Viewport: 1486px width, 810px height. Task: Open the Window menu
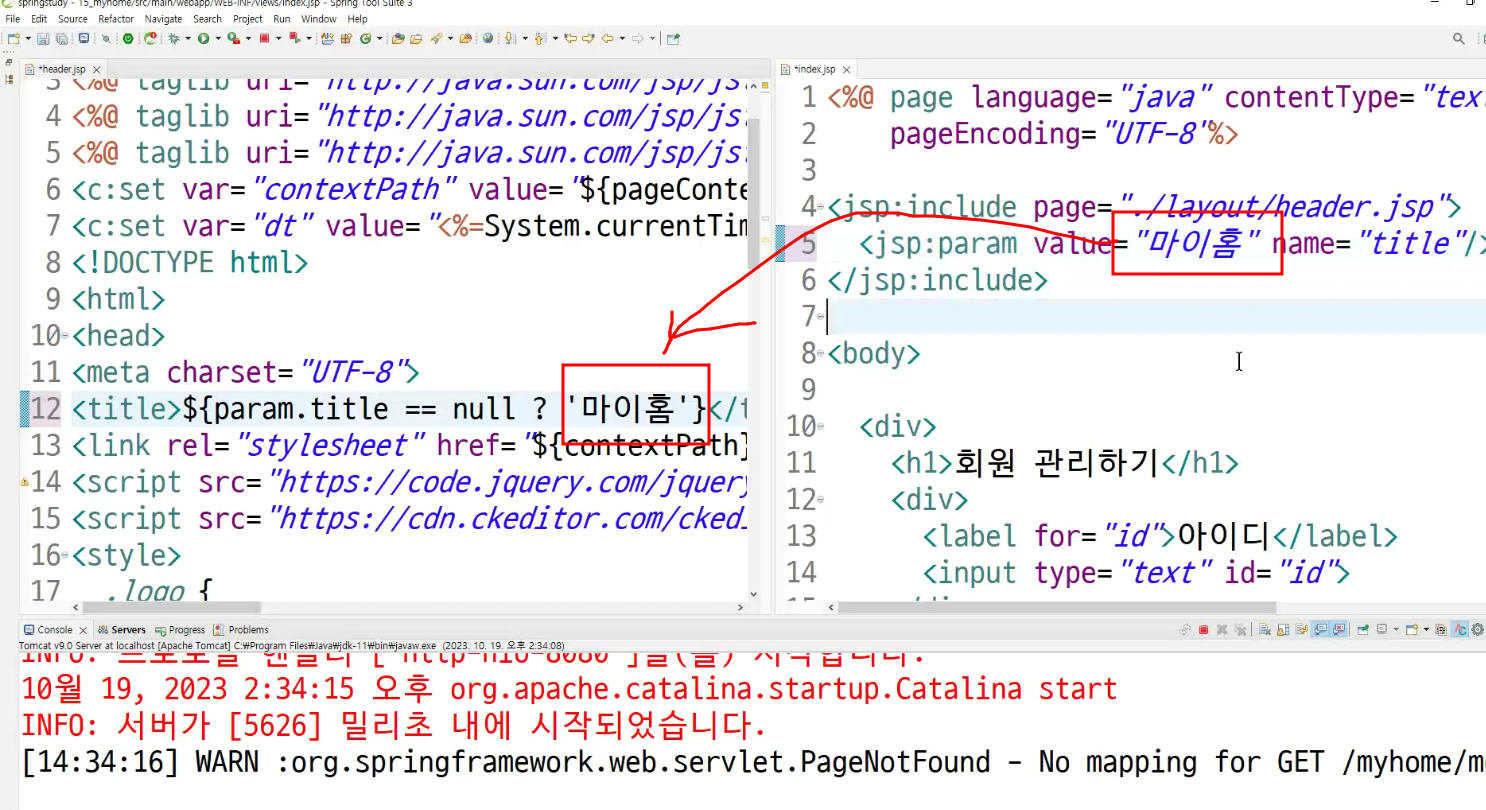point(319,19)
